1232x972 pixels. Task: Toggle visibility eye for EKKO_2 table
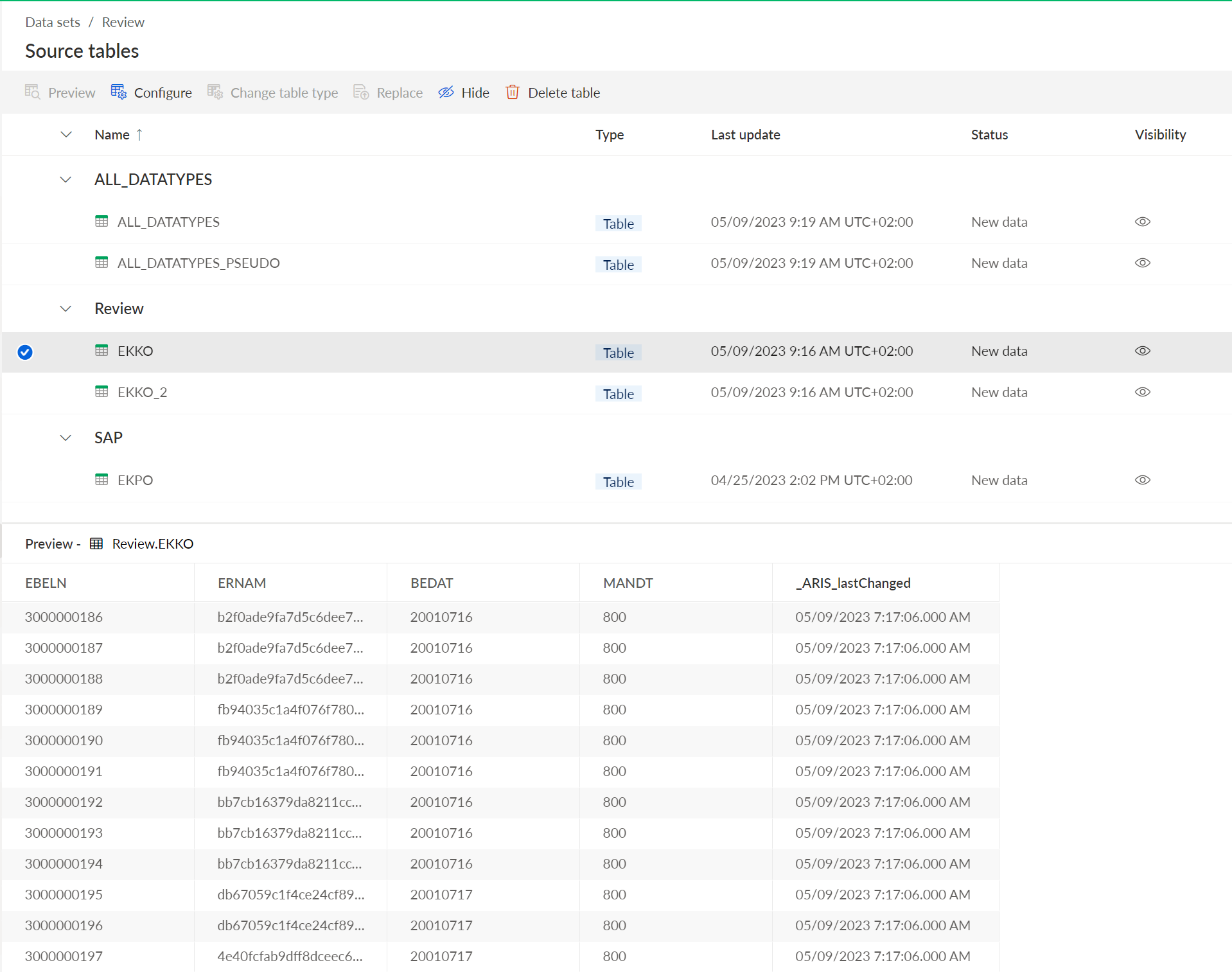(1142, 392)
